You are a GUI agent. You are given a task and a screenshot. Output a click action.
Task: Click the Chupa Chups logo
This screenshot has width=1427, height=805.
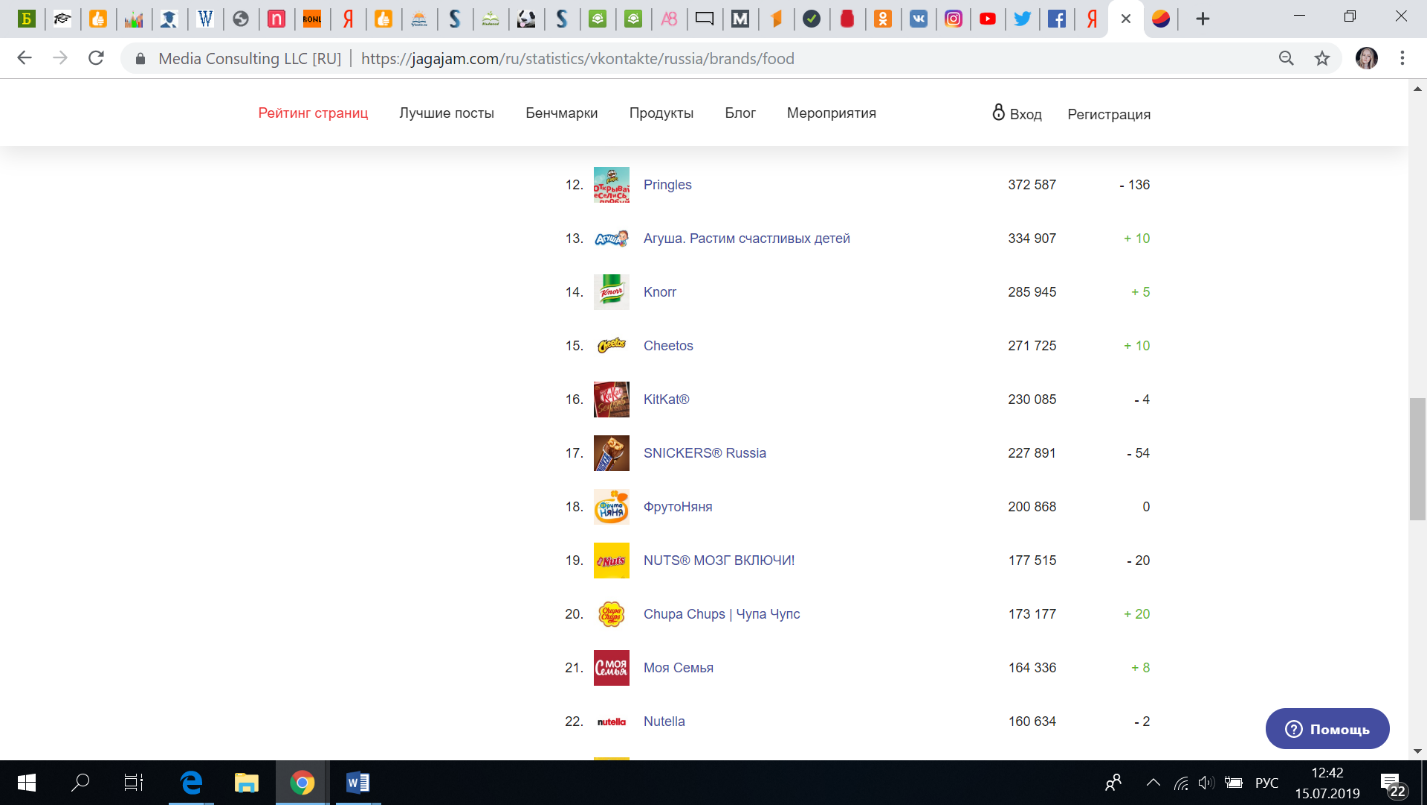(x=611, y=614)
